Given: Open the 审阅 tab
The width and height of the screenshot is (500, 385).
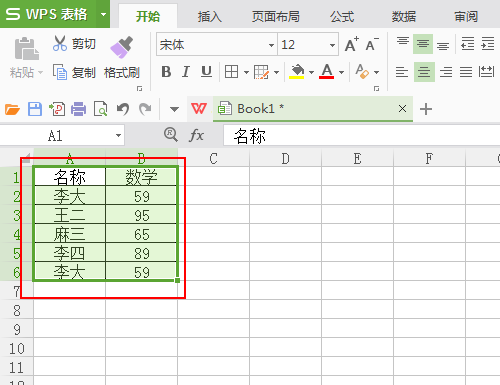Looking at the screenshot, I should (x=466, y=16).
